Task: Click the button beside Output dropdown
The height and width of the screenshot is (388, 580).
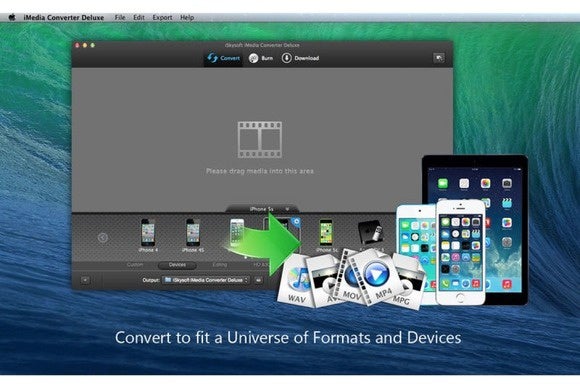Action: coord(259,280)
